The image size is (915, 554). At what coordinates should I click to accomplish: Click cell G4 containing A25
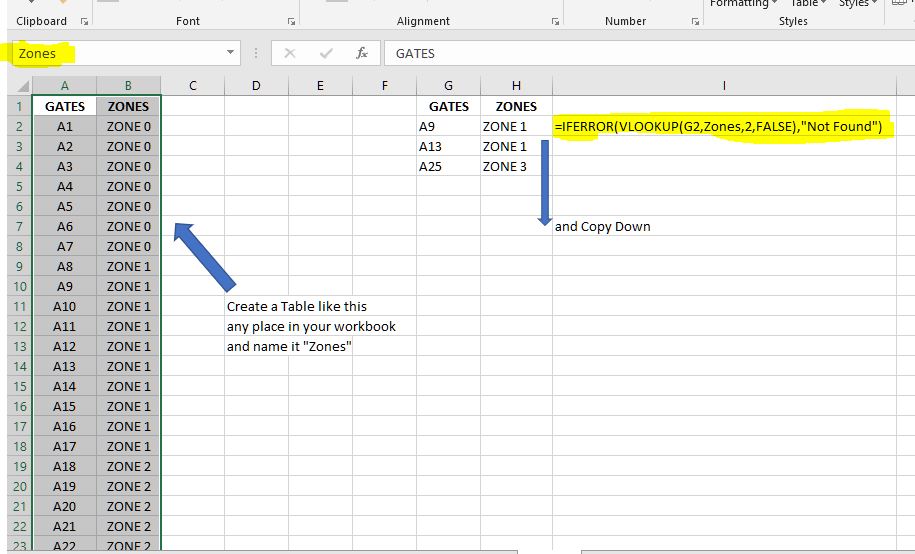tap(448, 166)
